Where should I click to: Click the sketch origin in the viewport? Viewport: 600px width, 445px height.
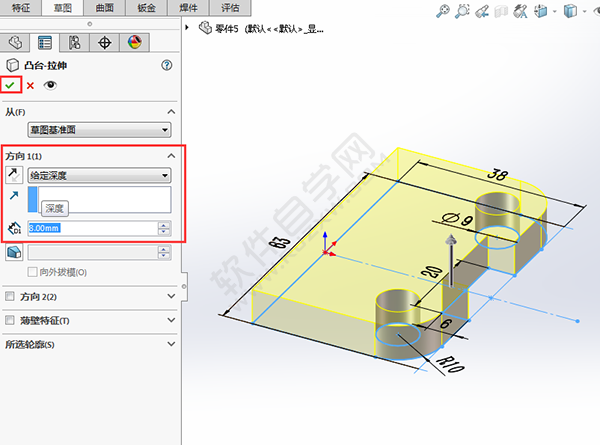(326, 252)
